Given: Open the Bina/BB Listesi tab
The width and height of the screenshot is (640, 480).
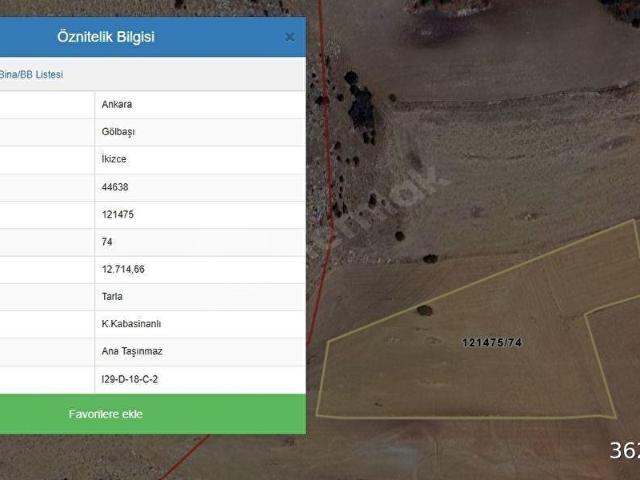Looking at the screenshot, I should 31,75.
